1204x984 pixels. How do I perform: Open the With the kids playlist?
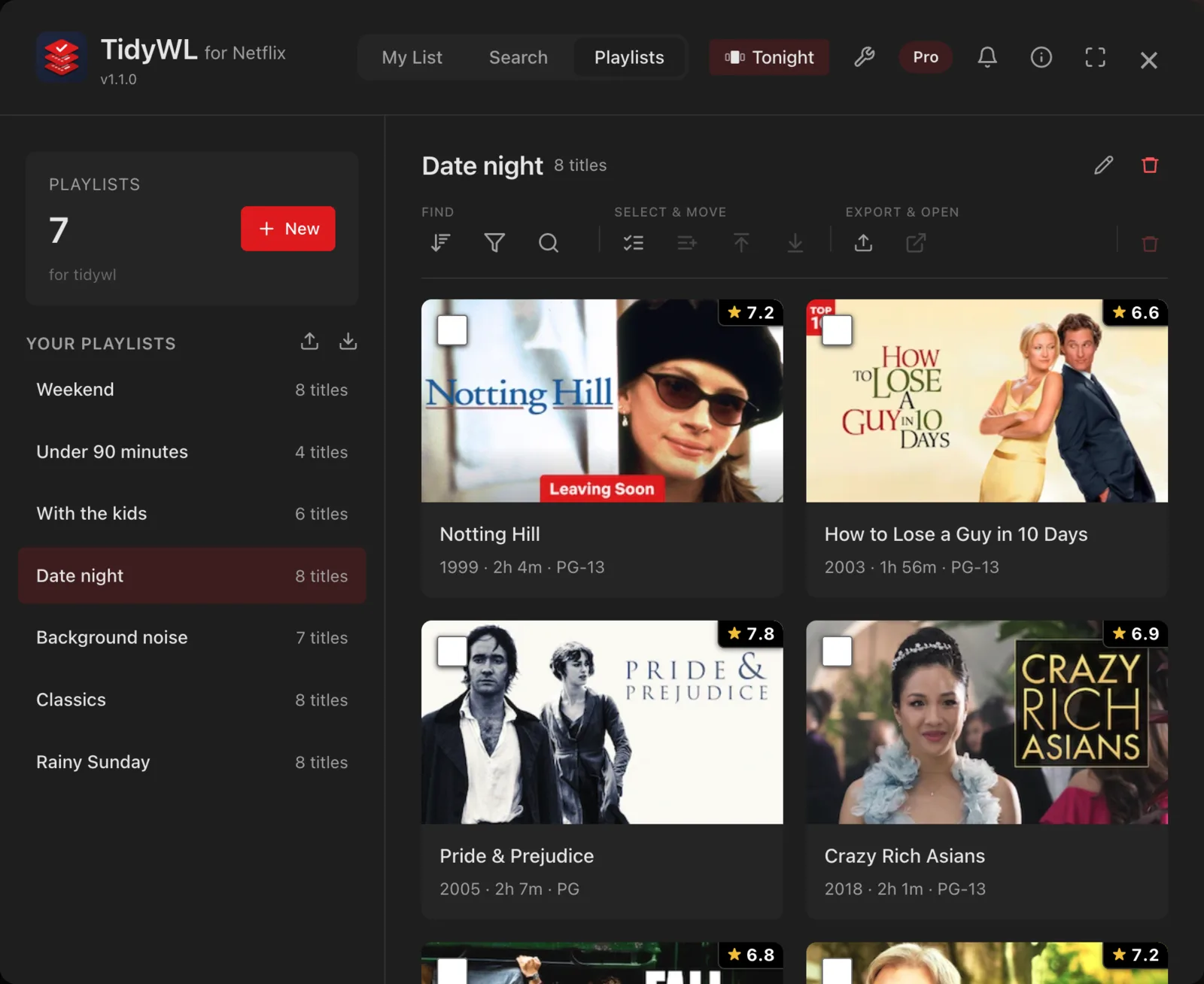[192, 514]
